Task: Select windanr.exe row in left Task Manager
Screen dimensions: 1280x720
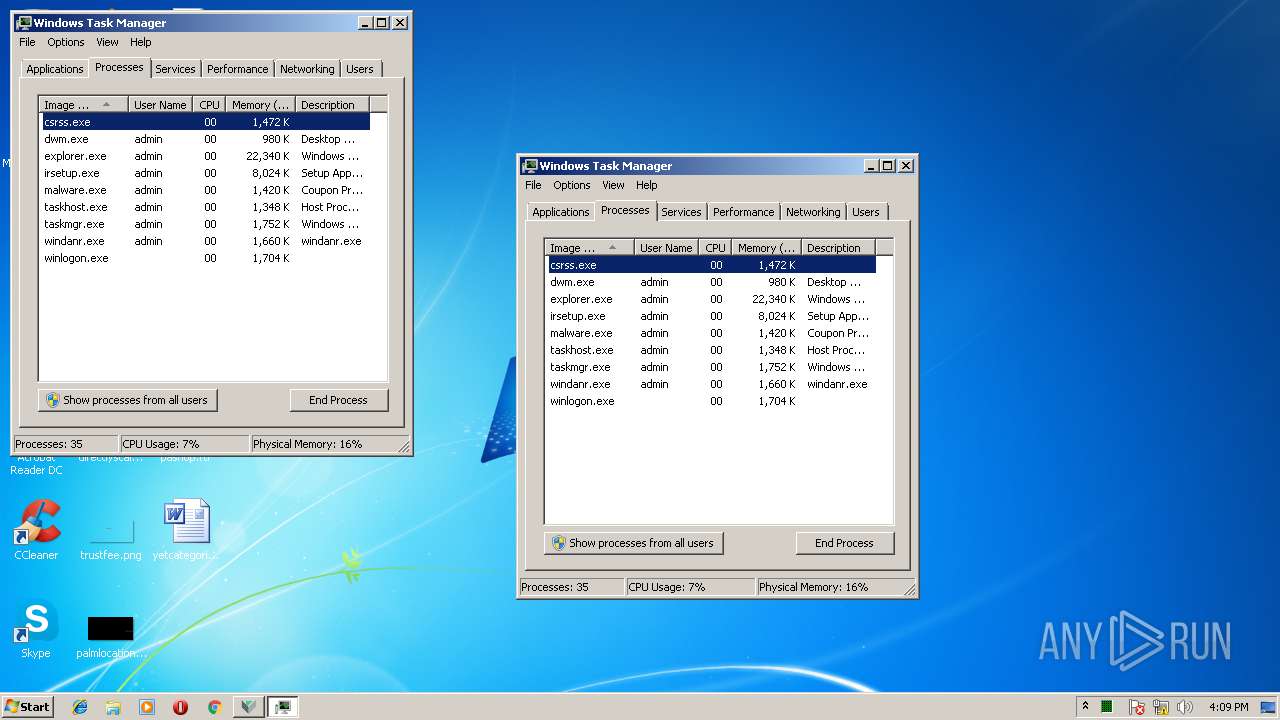Action: pos(205,241)
